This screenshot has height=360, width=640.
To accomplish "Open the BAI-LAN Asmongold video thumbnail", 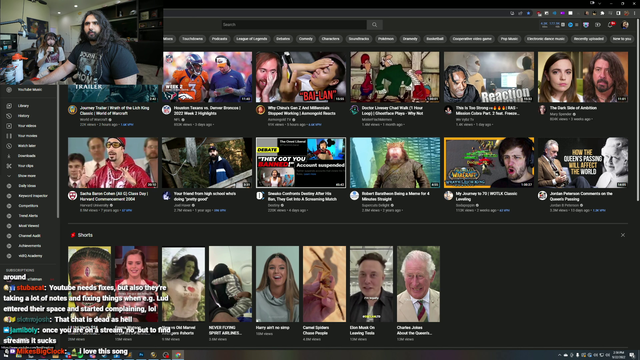I will [x=301, y=77].
